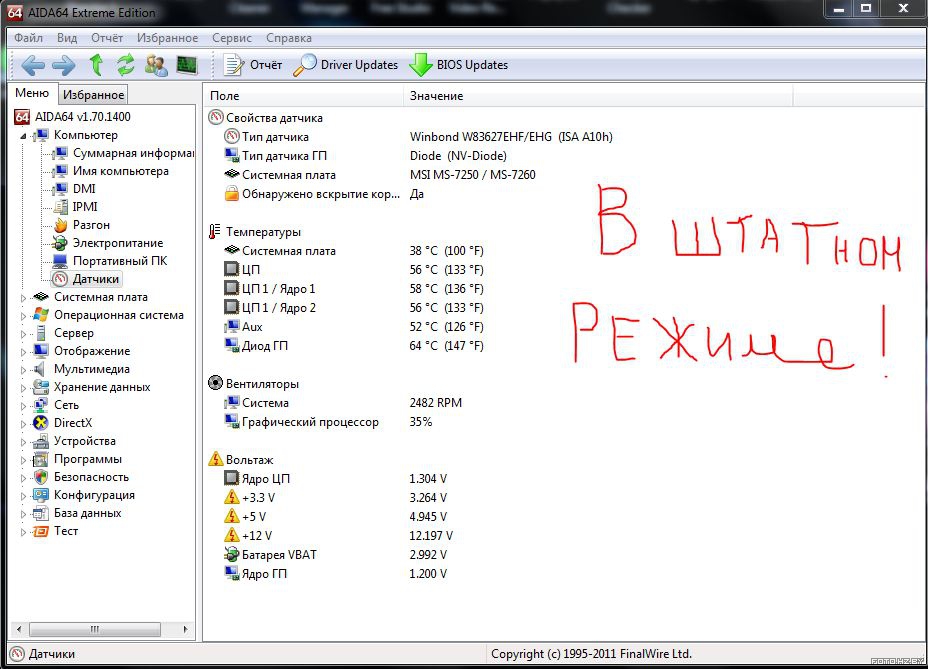
Task: Click the Вентиляторы fan icon
Action: click(216, 383)
